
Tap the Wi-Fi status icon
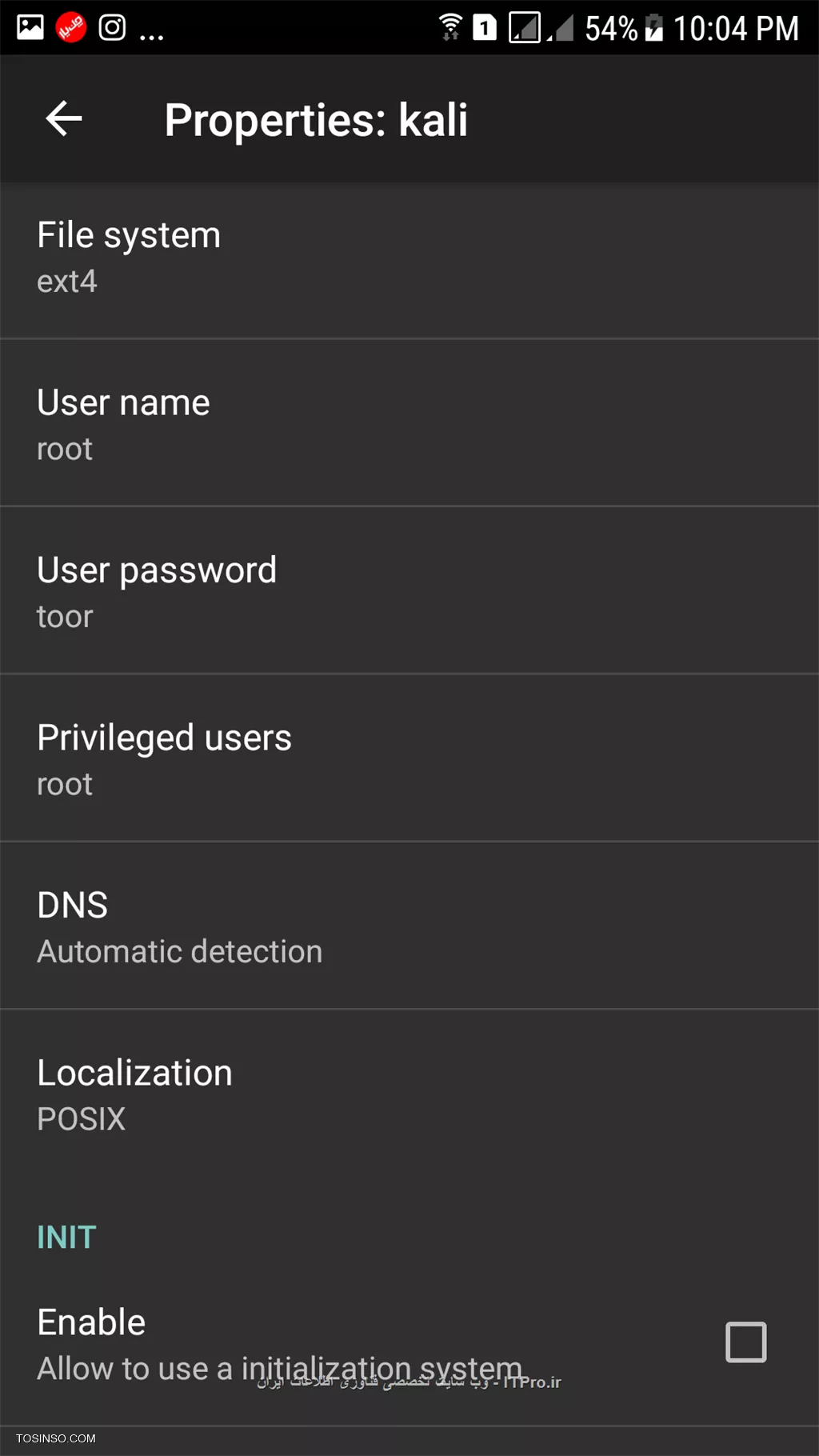[451, 26]
